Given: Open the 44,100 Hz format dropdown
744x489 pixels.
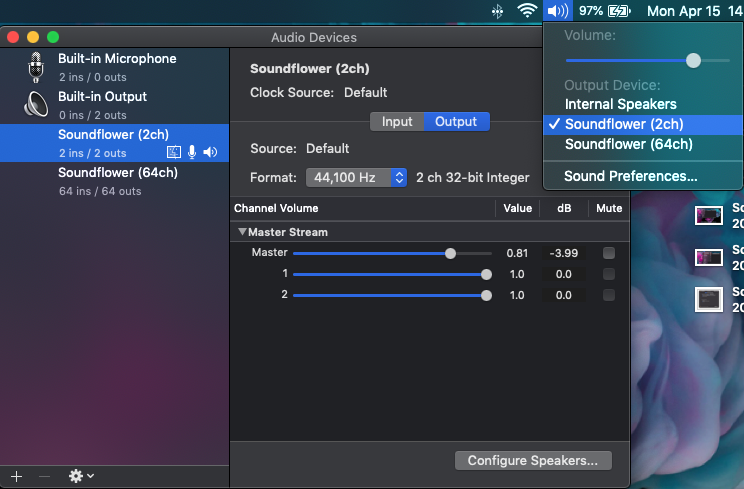Looking at the screenshot, I should (357, 178).
